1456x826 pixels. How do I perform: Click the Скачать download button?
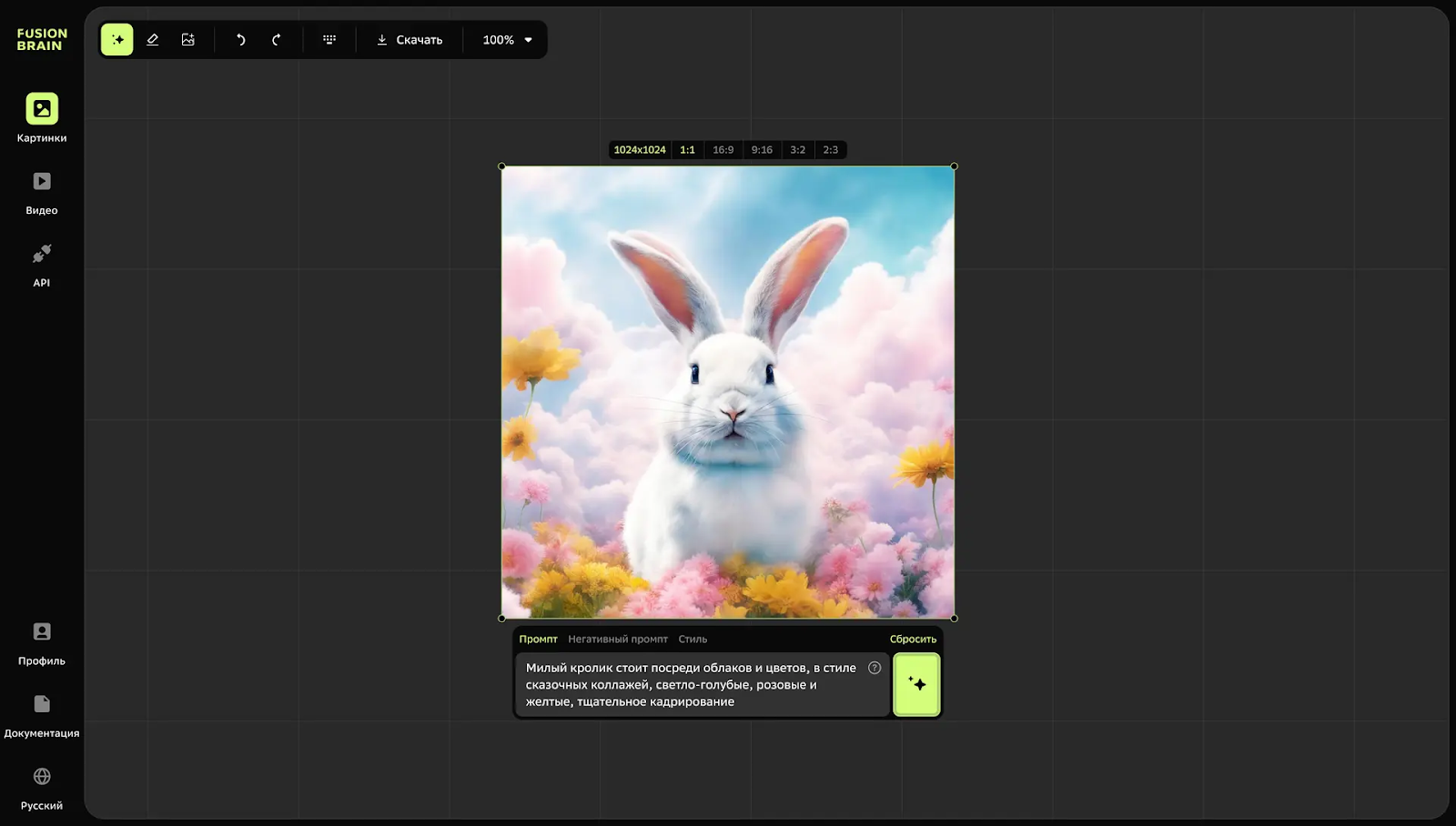pyautogui.click(x=409, y=40)
